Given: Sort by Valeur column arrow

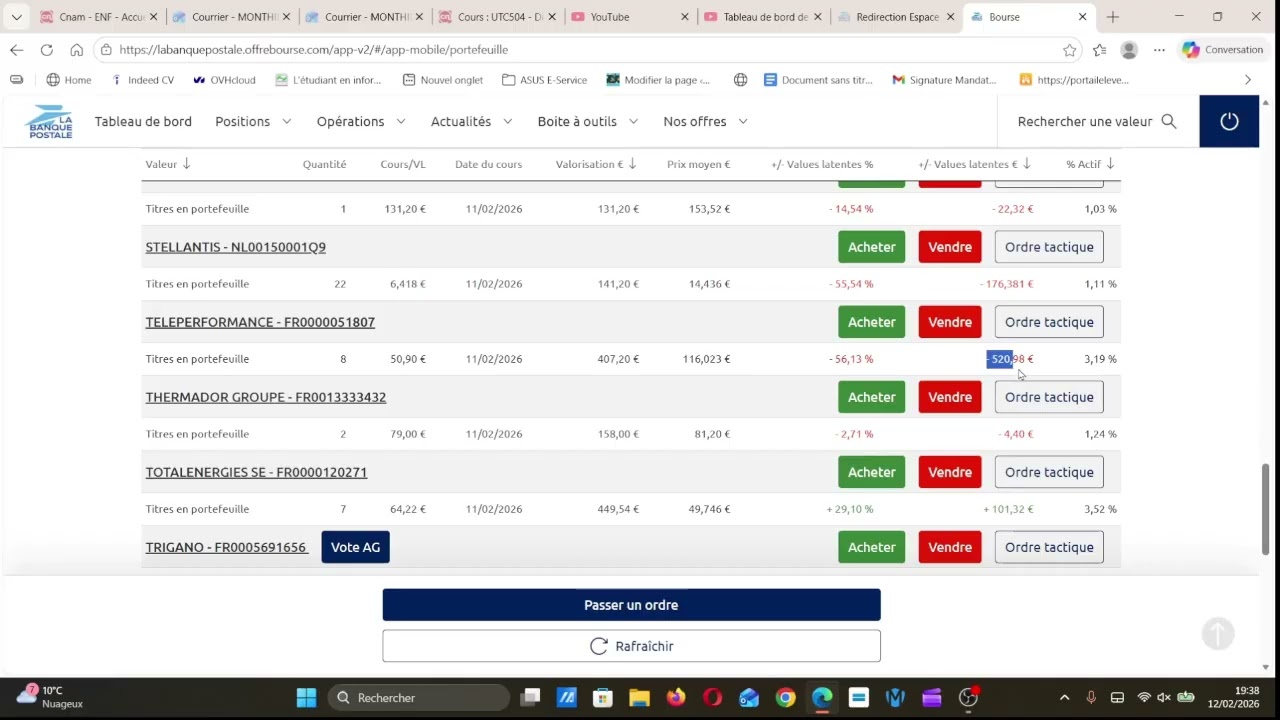Looking at the screenshot, I should coord(186,164).
